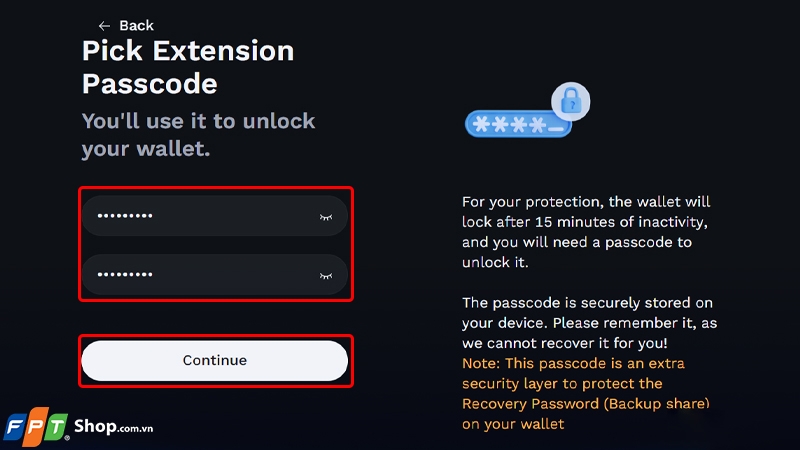Click the orange "Note:" label

coord(482,363)
